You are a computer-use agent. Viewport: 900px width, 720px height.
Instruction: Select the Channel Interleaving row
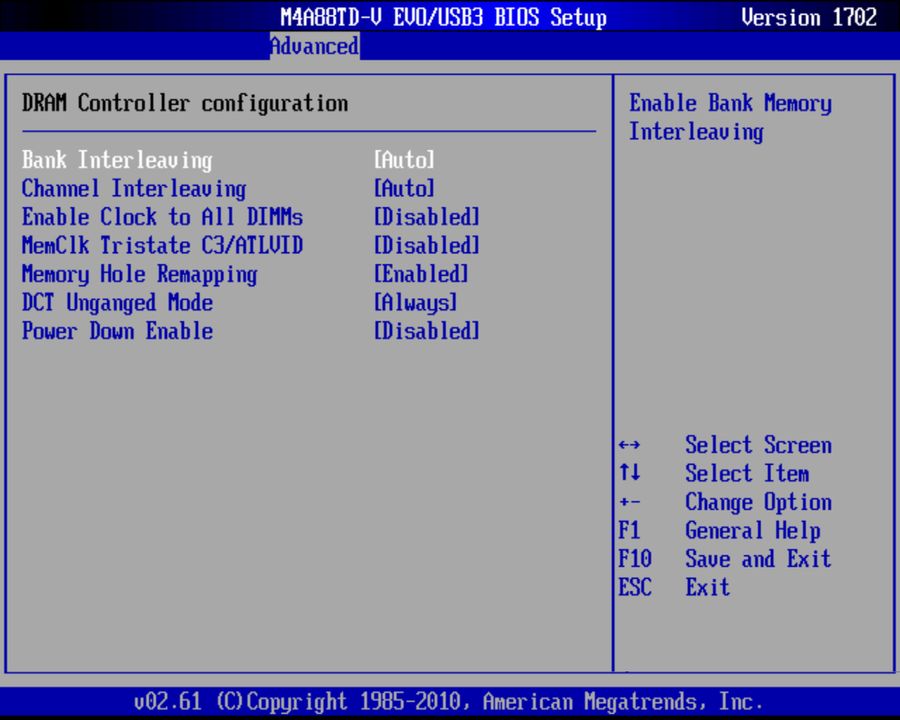tap(134, 189)
